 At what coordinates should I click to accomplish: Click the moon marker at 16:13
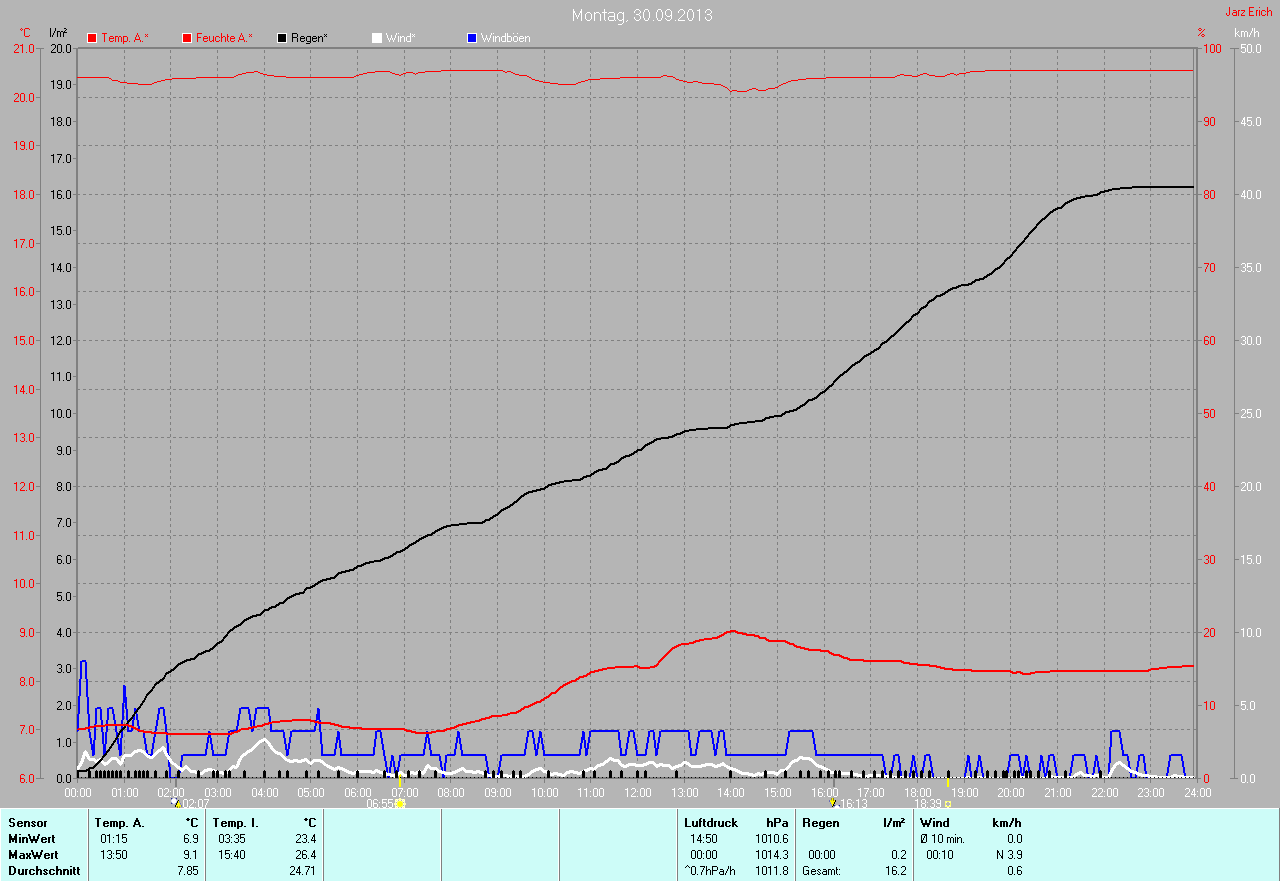click(x=833, y=802)
